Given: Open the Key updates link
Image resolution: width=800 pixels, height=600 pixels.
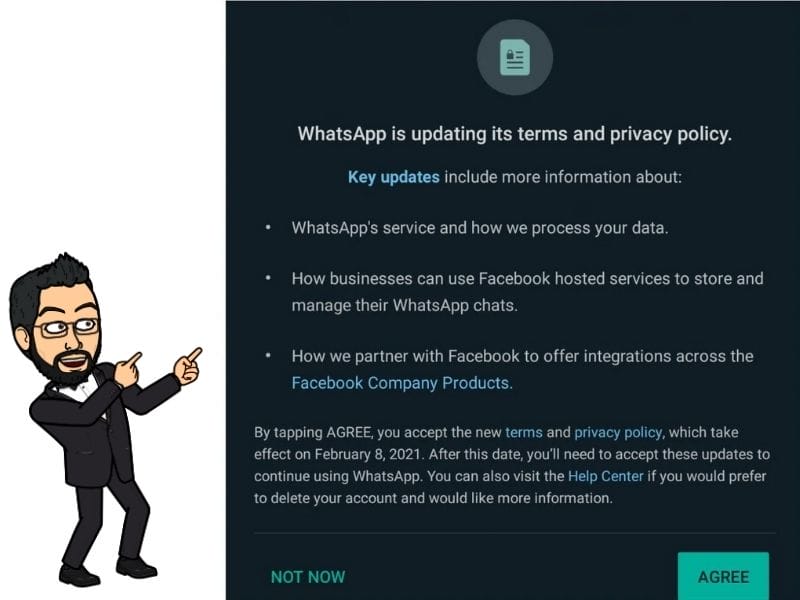Looking at the screenshot, I should (x=393, y=177).
